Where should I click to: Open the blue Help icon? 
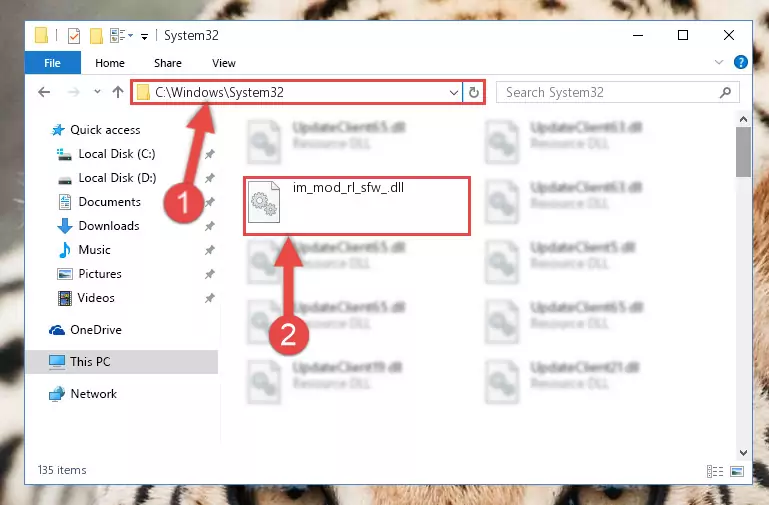(x=741, y=62)
